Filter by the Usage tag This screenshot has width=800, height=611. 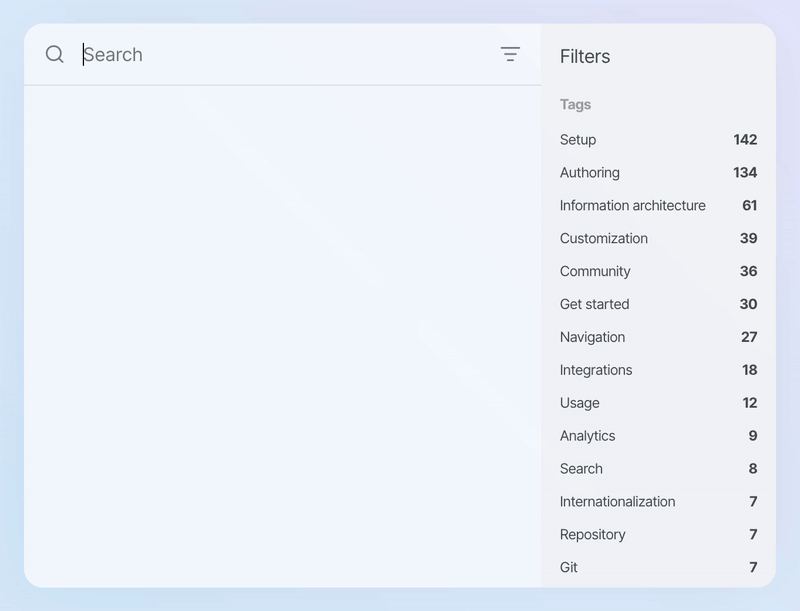click(x=580, y=404)
